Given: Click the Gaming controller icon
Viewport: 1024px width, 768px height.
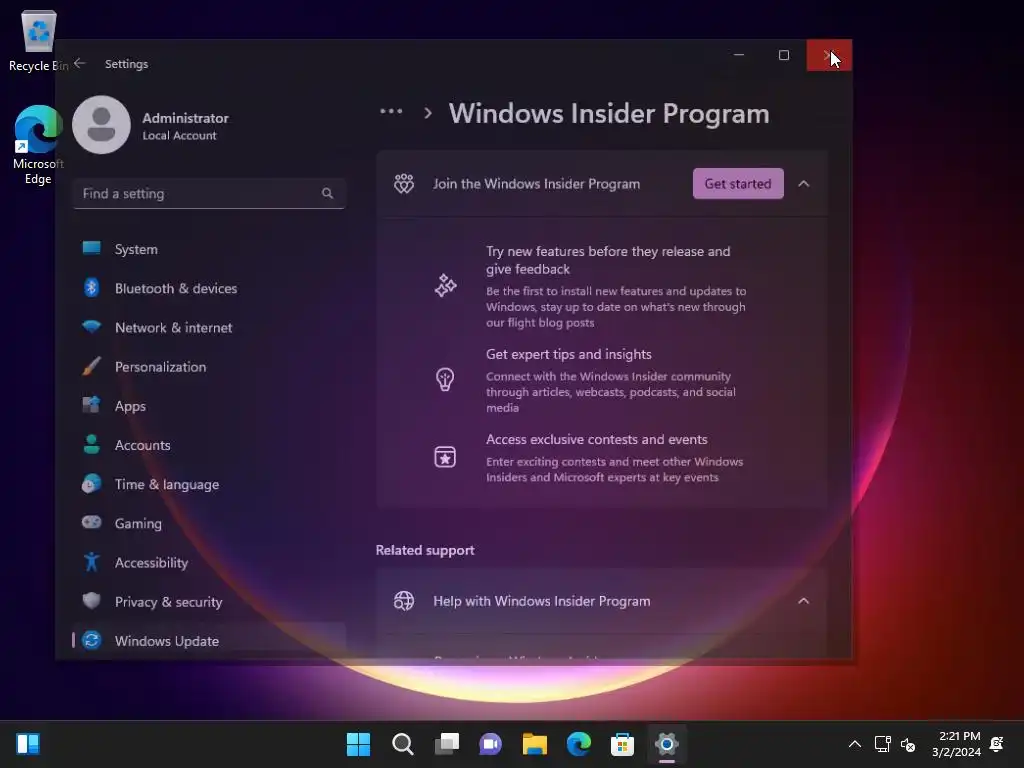Looking at the screenshot, I should [91, 522].
